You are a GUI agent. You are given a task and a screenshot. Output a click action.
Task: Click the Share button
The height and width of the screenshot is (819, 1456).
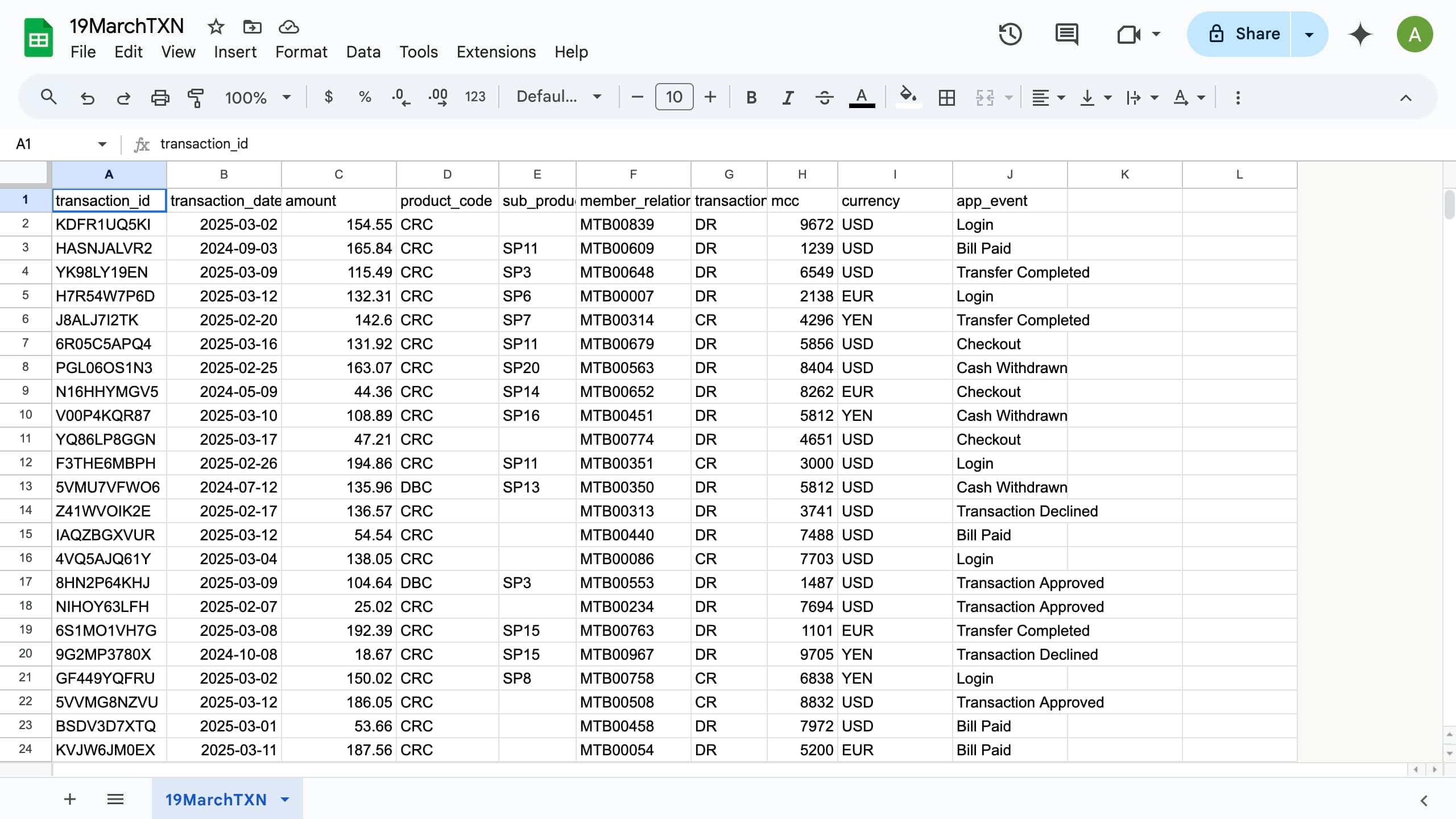1239,34
